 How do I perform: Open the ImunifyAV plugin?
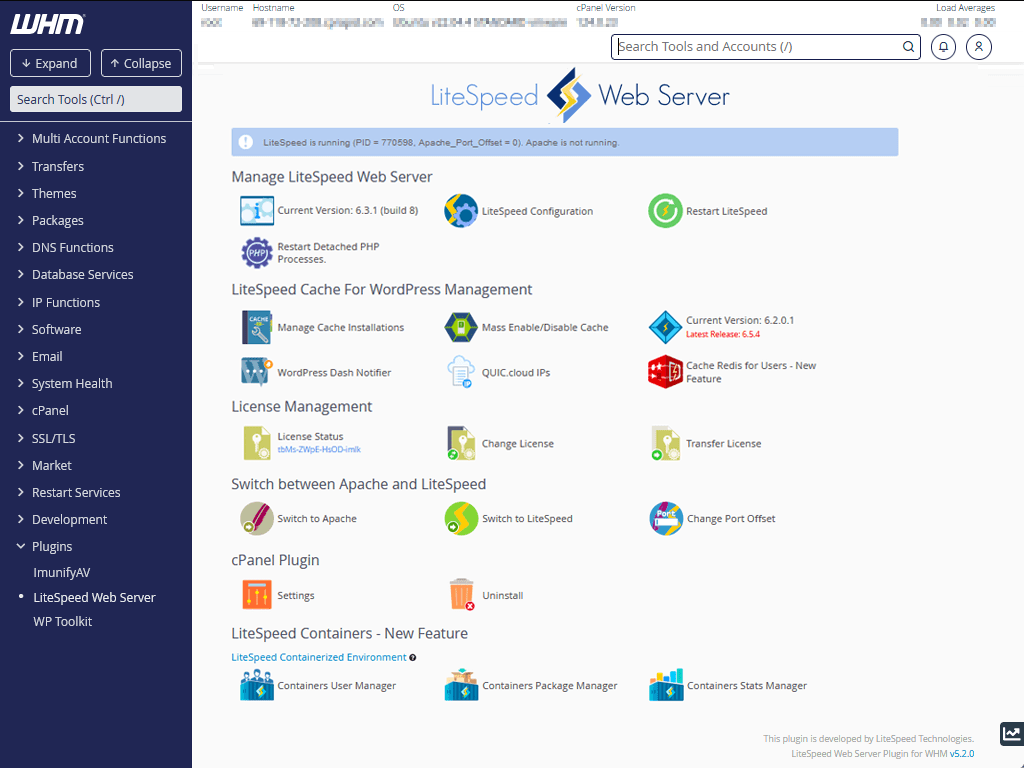coord(61,571)
